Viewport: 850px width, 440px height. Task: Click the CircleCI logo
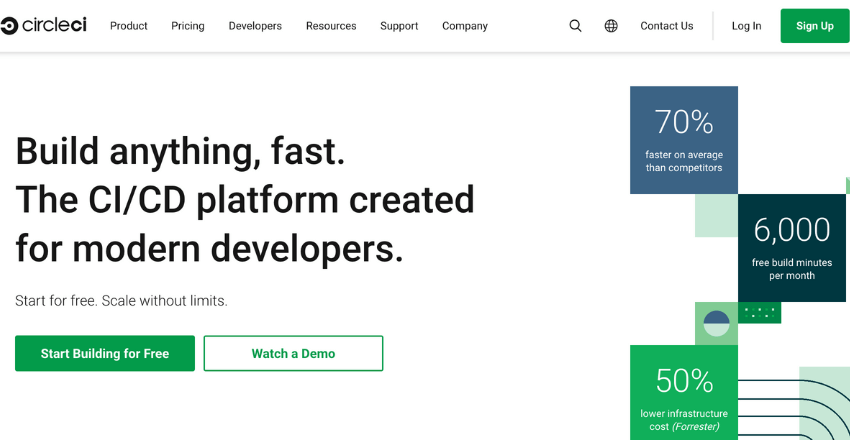click(x=43, y=25)
